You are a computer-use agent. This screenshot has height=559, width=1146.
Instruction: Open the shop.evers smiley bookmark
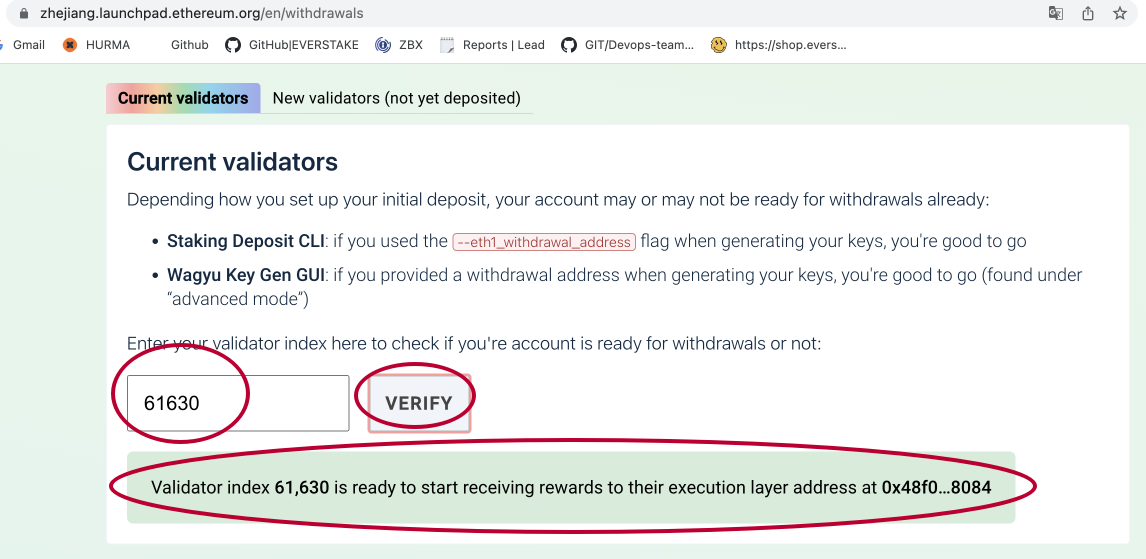coord(779,45)
